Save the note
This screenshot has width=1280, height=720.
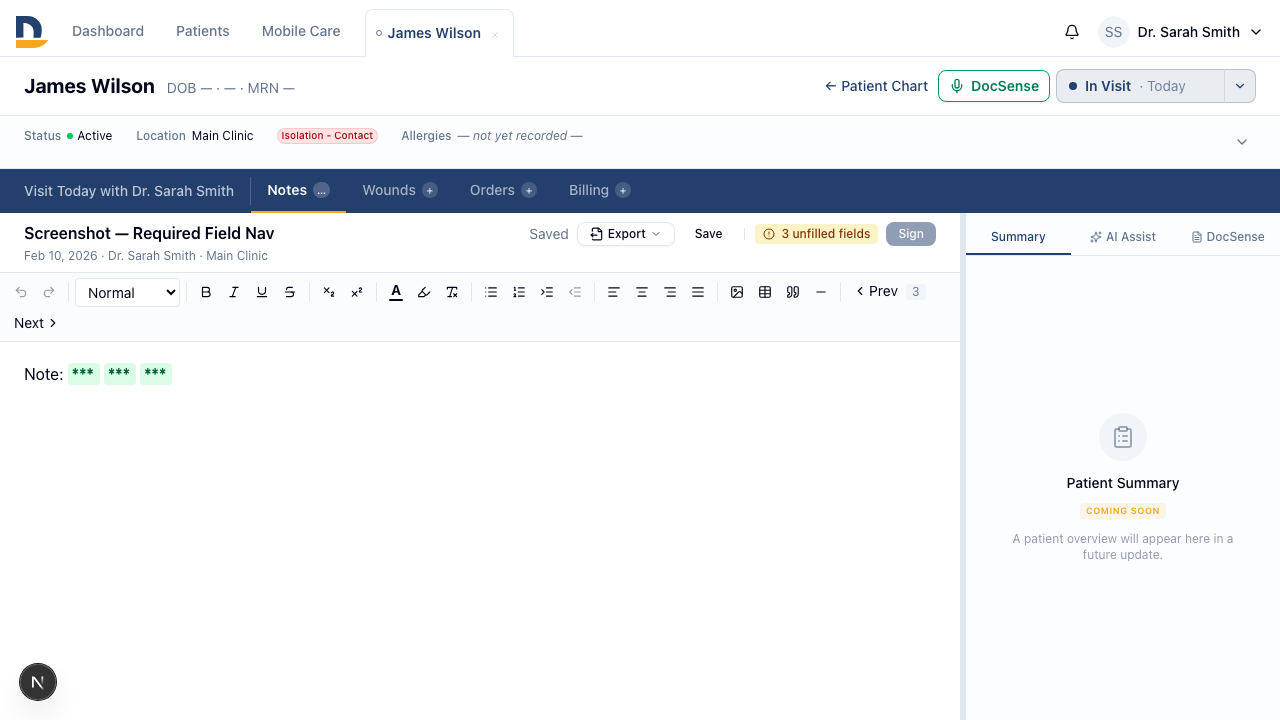click(x=708, y=234)
